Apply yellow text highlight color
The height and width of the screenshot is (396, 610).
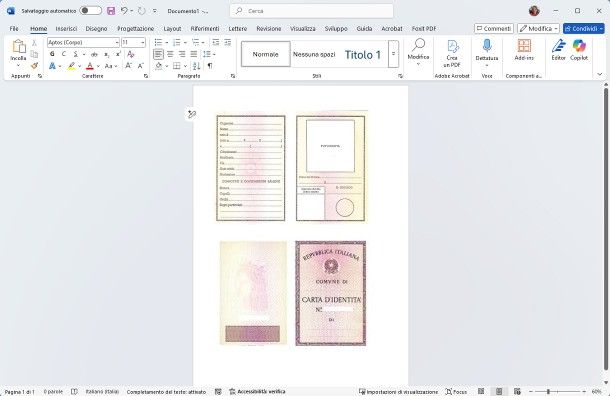[71, 66]
